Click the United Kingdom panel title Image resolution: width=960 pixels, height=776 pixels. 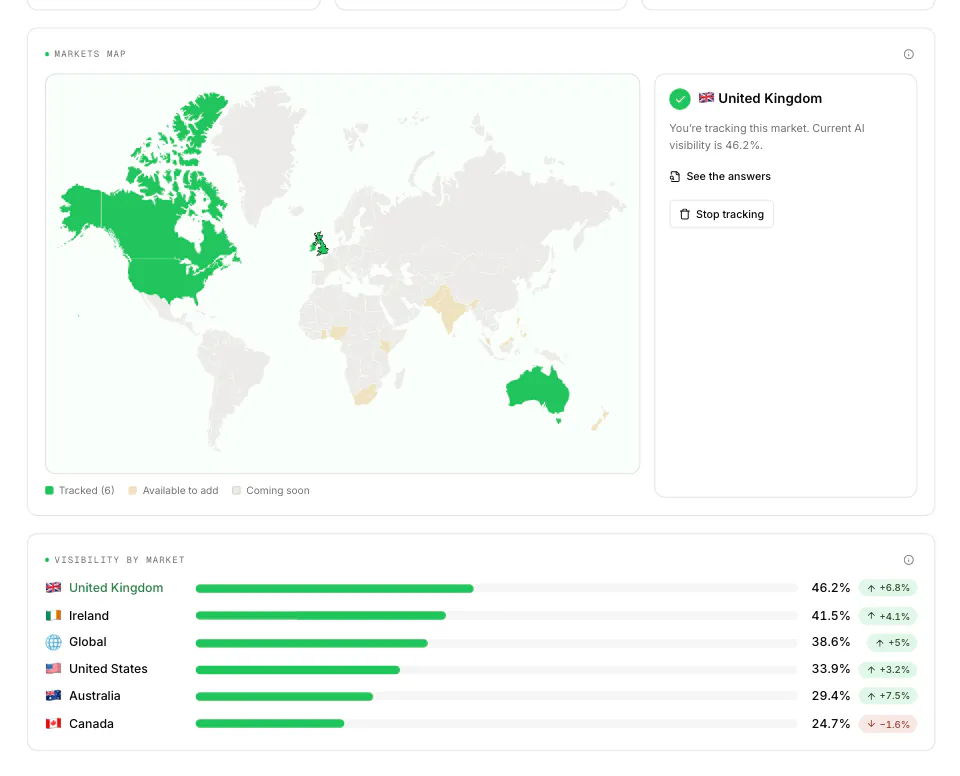click(770, 98)
